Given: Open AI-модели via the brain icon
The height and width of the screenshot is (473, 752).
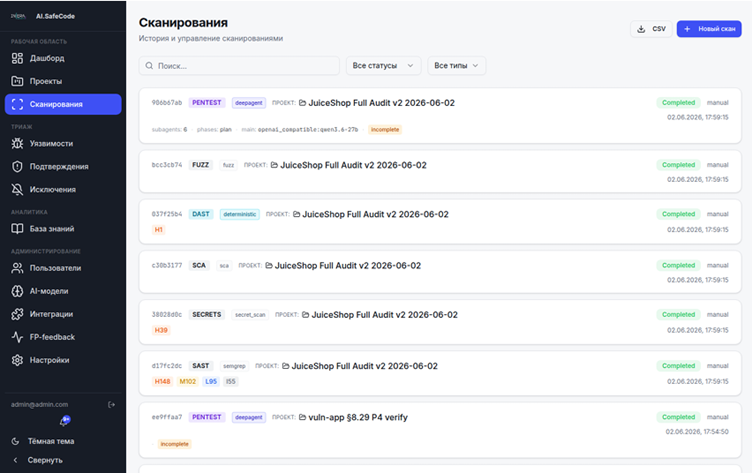Looking at the screenshot, I should (17, 291).
